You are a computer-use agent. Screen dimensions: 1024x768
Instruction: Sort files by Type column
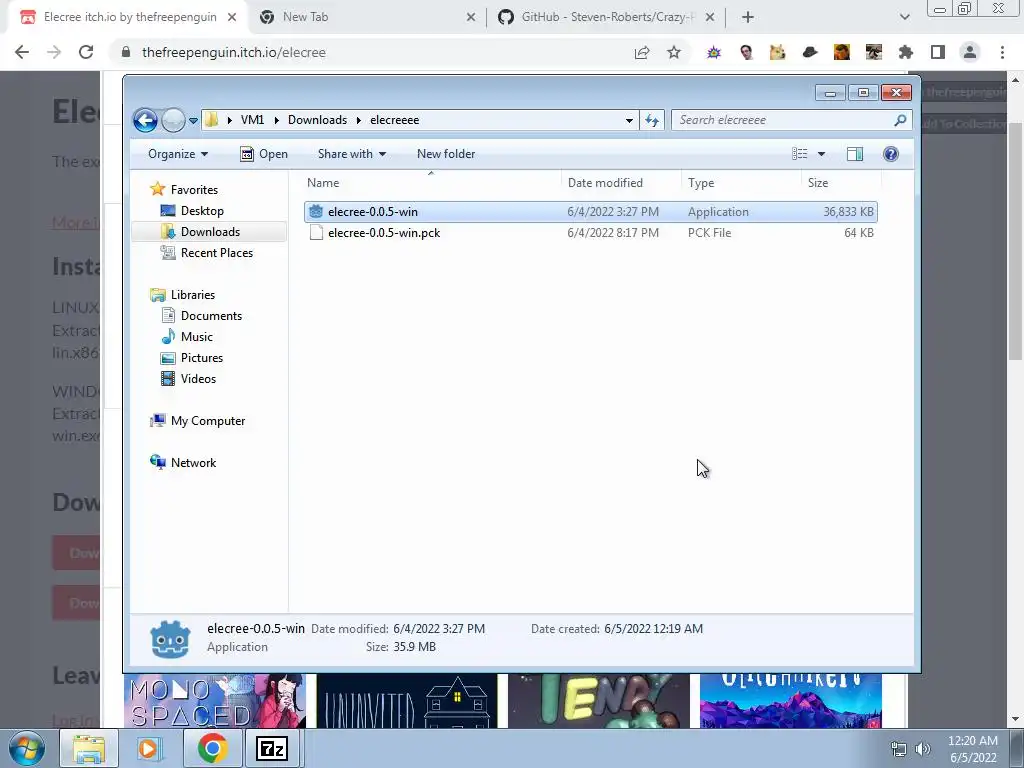tap(741, 183)
